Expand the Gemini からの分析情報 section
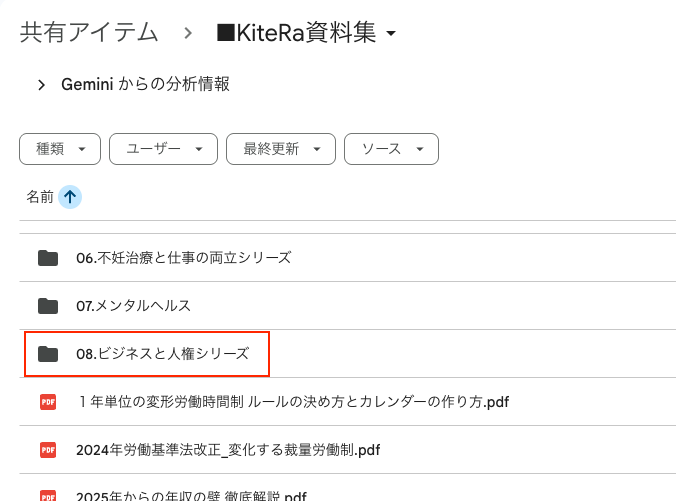The image size is (676, 501). 42,85
